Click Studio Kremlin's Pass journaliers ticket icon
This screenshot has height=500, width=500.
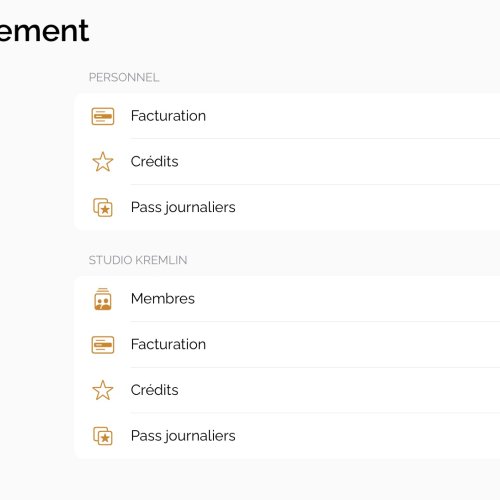(x=103, y=436)
